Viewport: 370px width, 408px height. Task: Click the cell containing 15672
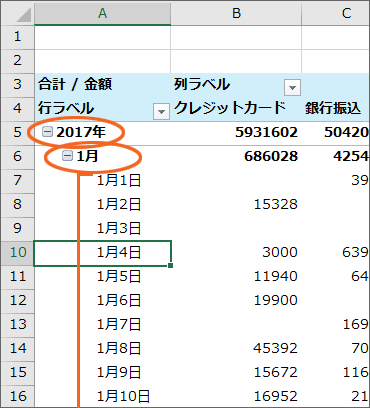tap(236, 373)
